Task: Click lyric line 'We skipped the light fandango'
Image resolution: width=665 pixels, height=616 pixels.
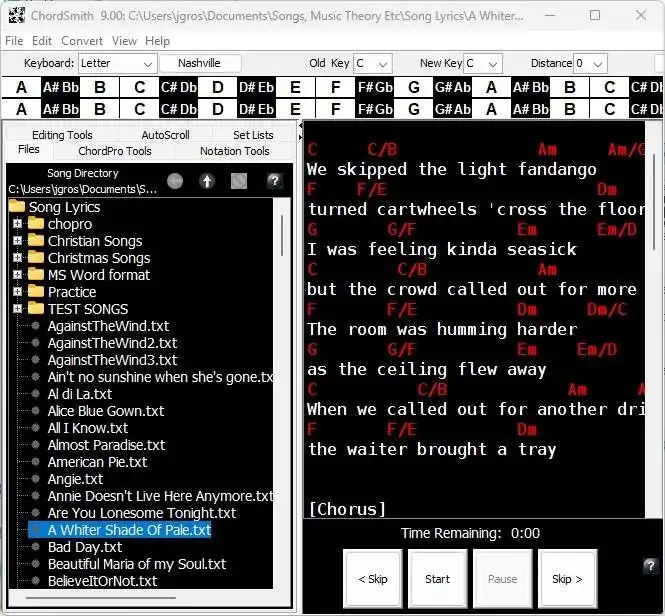Action: point(452,169)
